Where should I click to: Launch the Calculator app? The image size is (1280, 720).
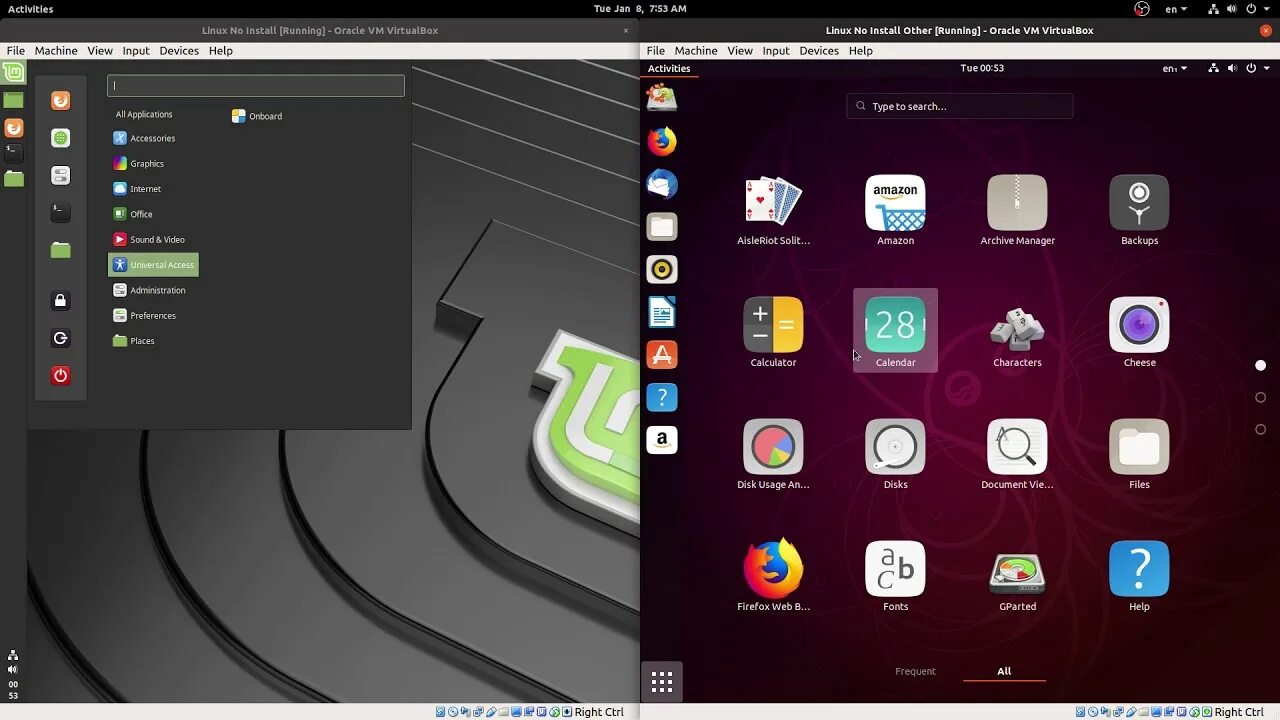point(773,332)
